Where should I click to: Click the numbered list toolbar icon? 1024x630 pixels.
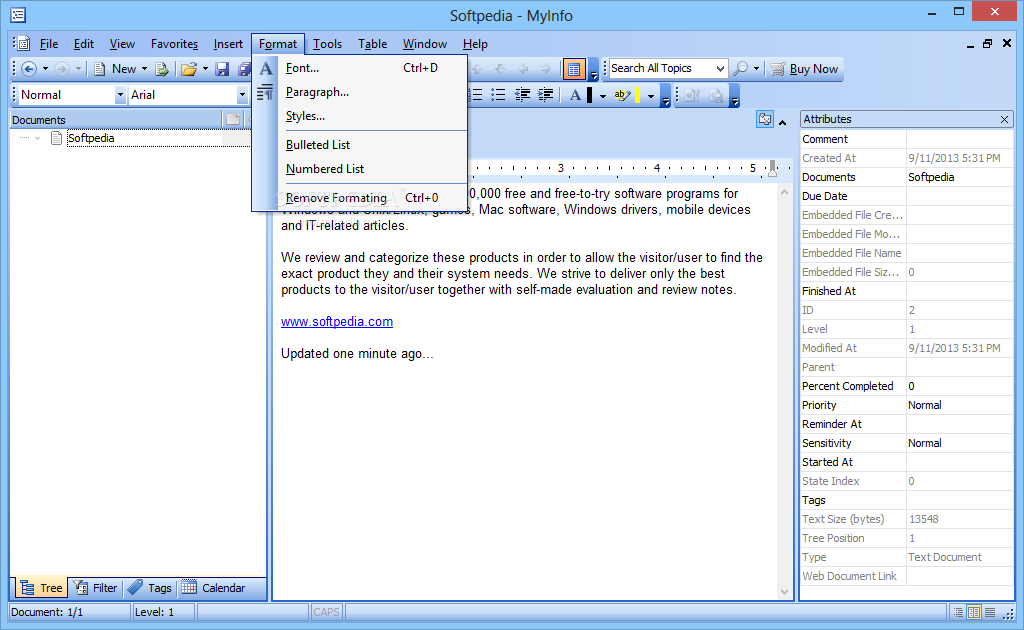pyautogui.click(x=477, y=95)
